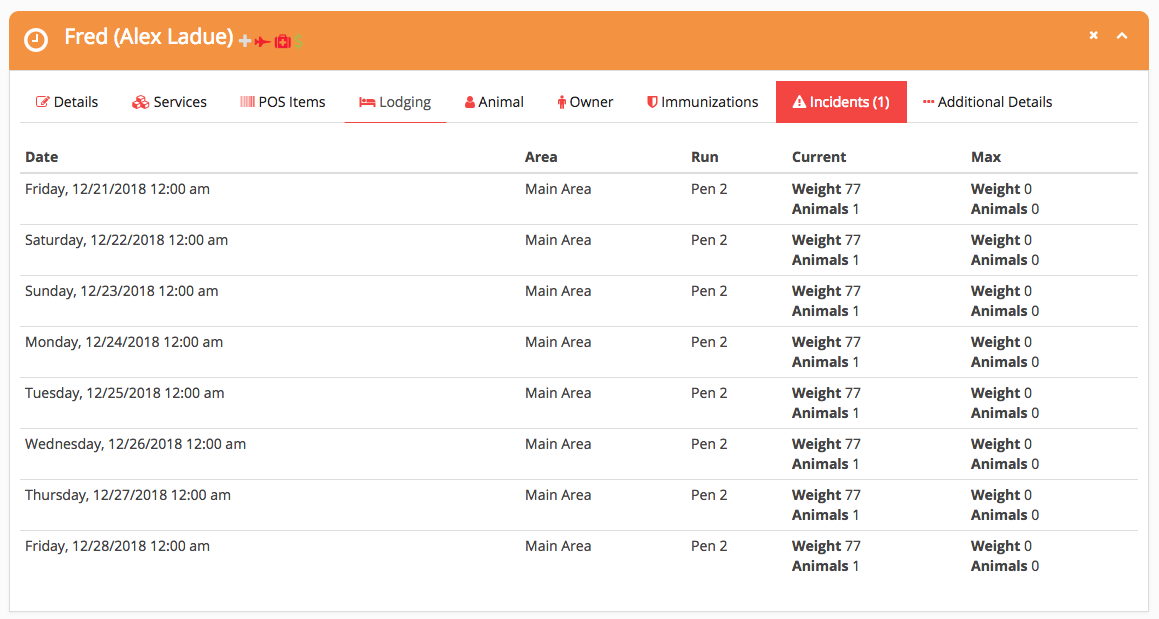
Task: Select the Saturday, 12/22/2018 12:00 am date
Action: tap(126, 240)
